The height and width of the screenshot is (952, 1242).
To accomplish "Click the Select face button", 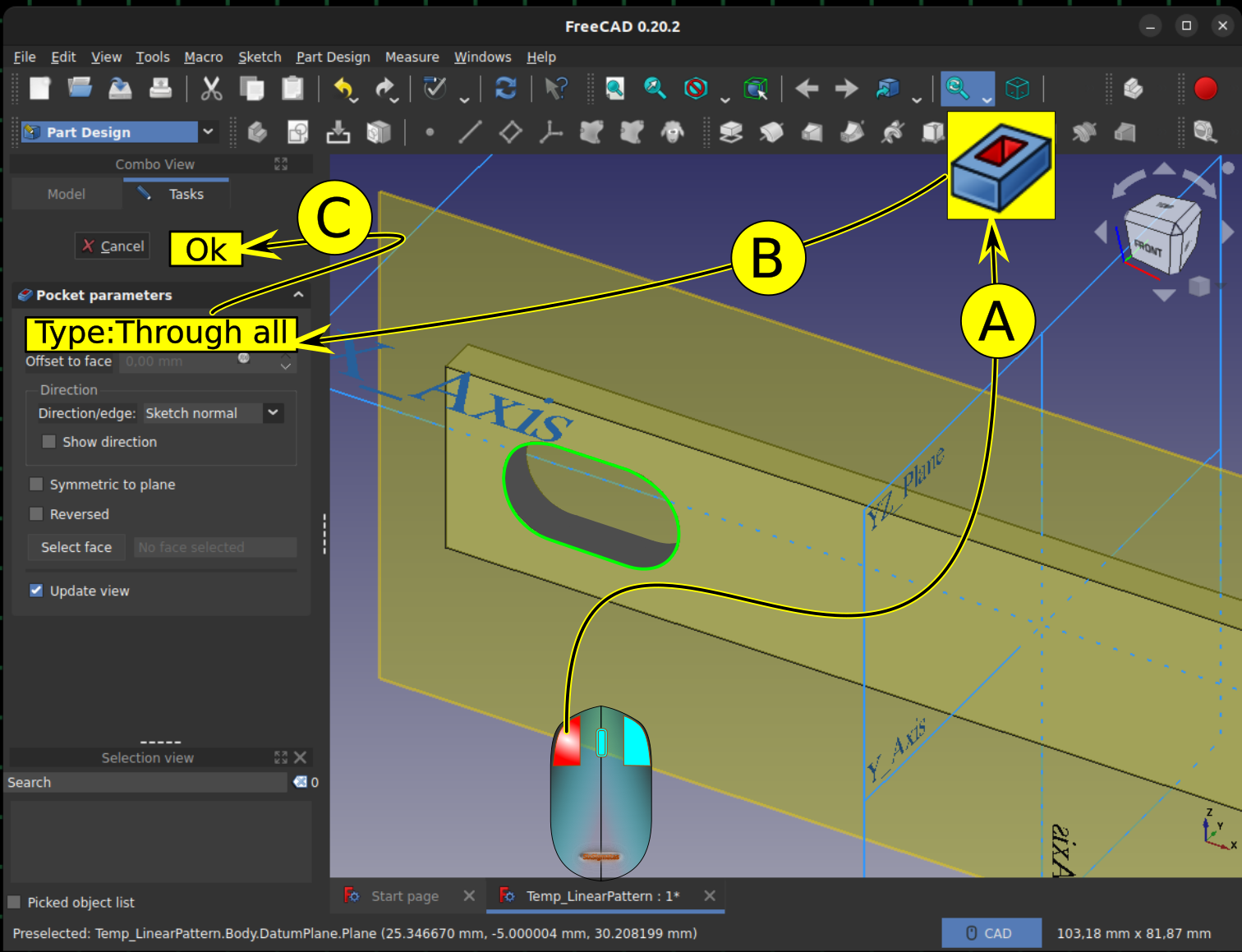I will [76, 547].
